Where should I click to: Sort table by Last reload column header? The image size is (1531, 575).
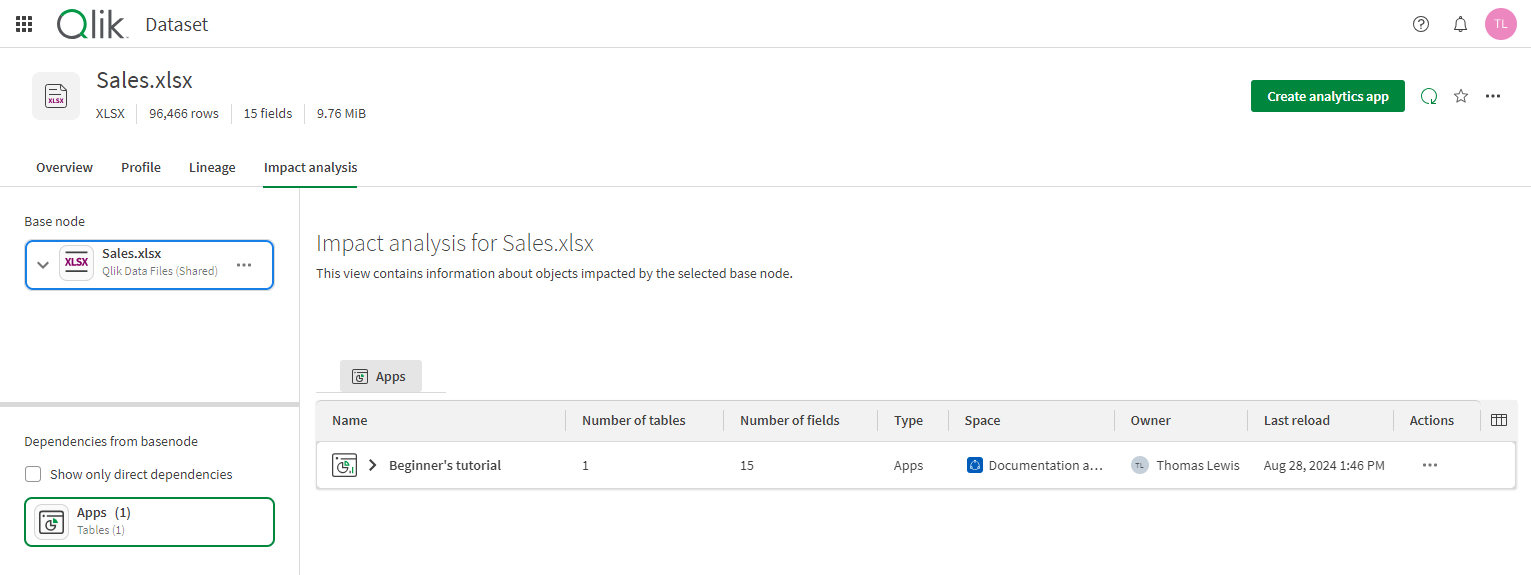[x=1296, y=420]
